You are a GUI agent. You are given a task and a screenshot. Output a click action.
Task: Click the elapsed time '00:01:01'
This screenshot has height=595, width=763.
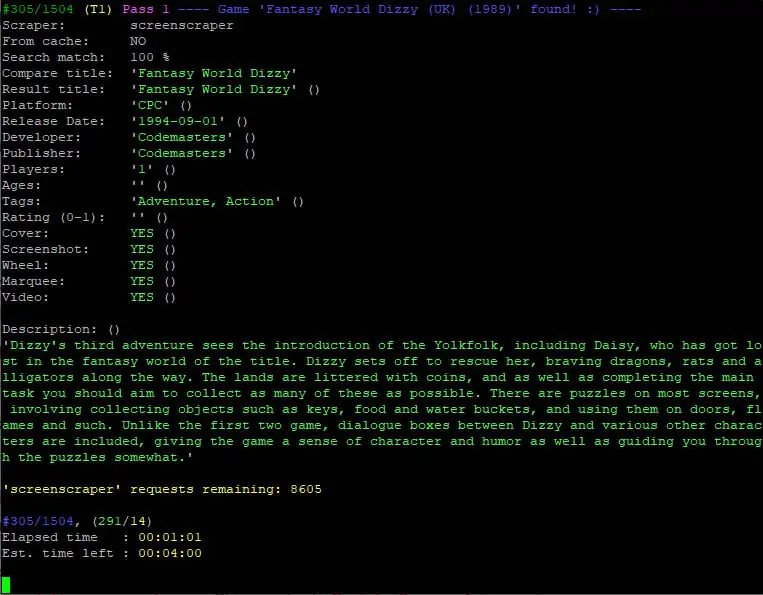click(169, 538)
